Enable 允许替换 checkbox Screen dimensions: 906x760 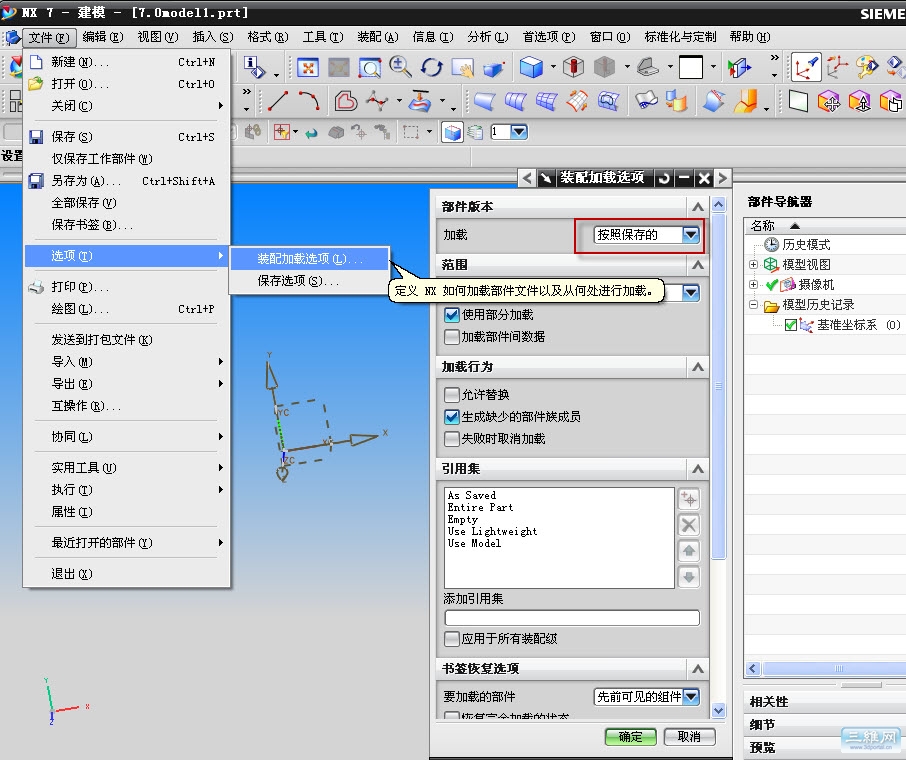pos(452,395)
